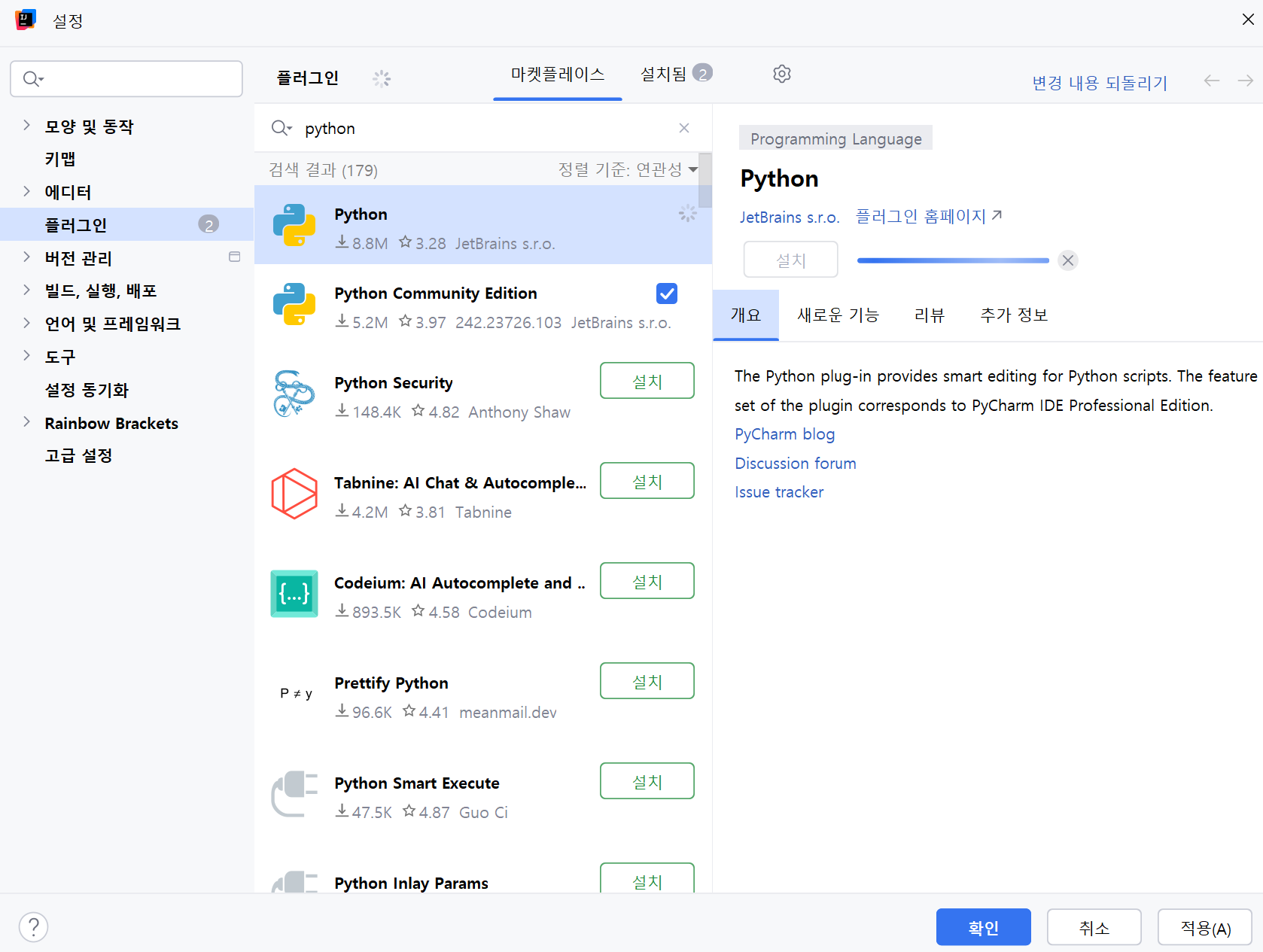The width and height of the screenshot is (1263, 952).
Task: Install the Python Inlay Params plugin
Action: [x=647, y=878]
